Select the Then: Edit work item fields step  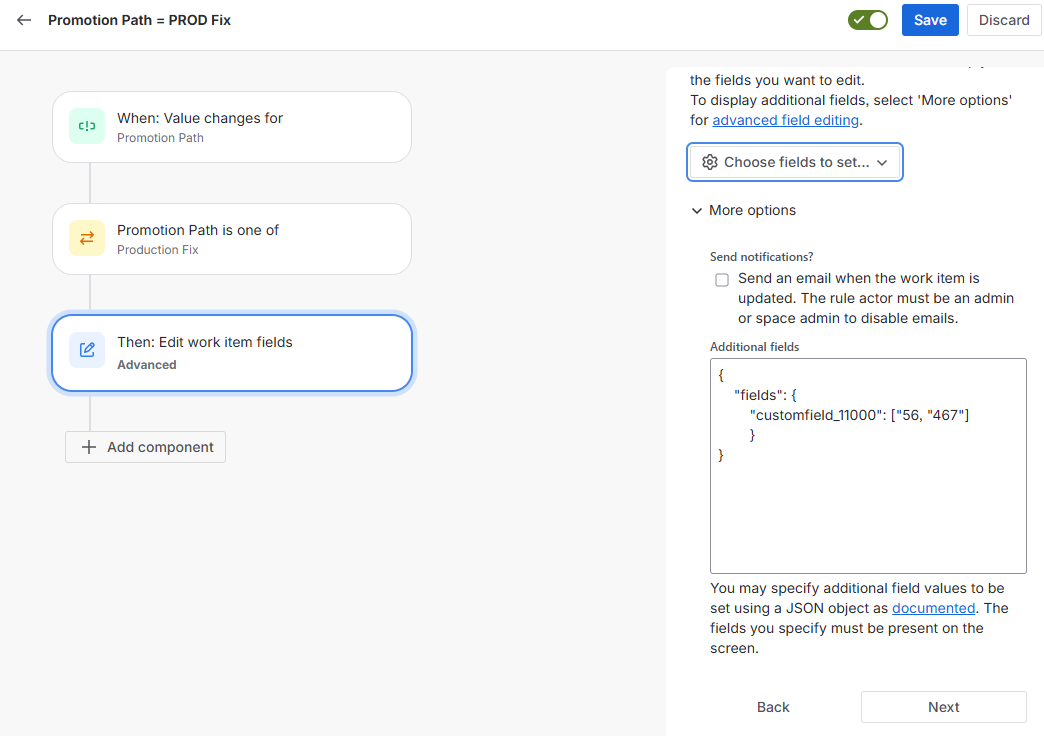pos(232,353)
